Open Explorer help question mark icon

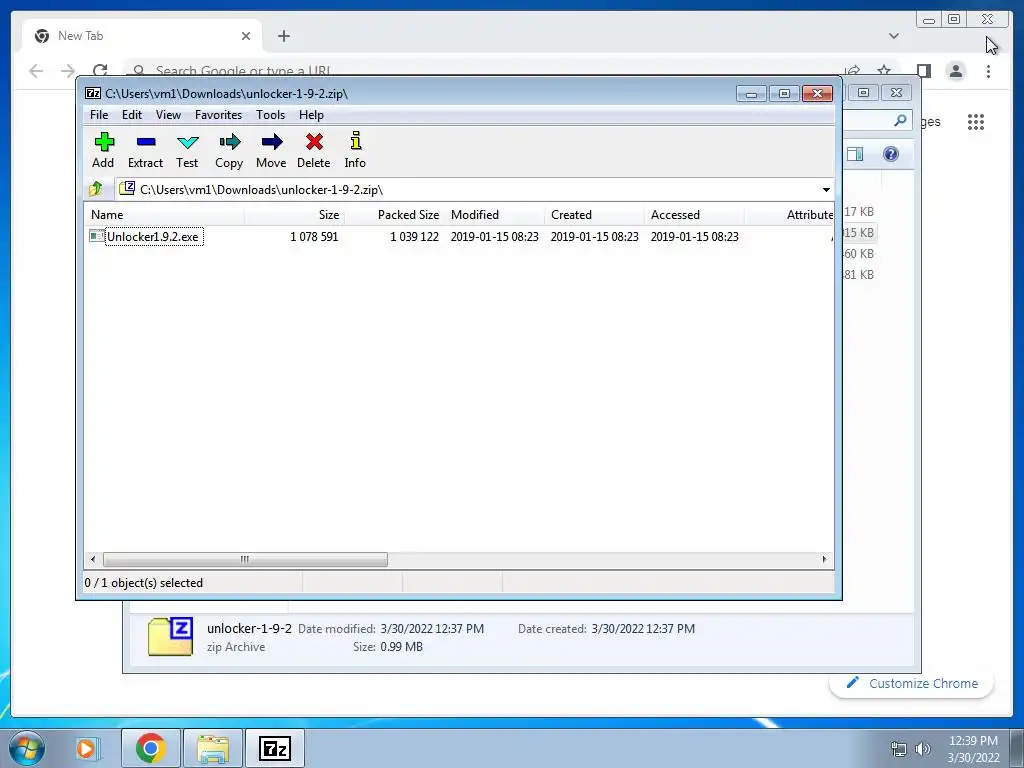[x=891, y=154]
